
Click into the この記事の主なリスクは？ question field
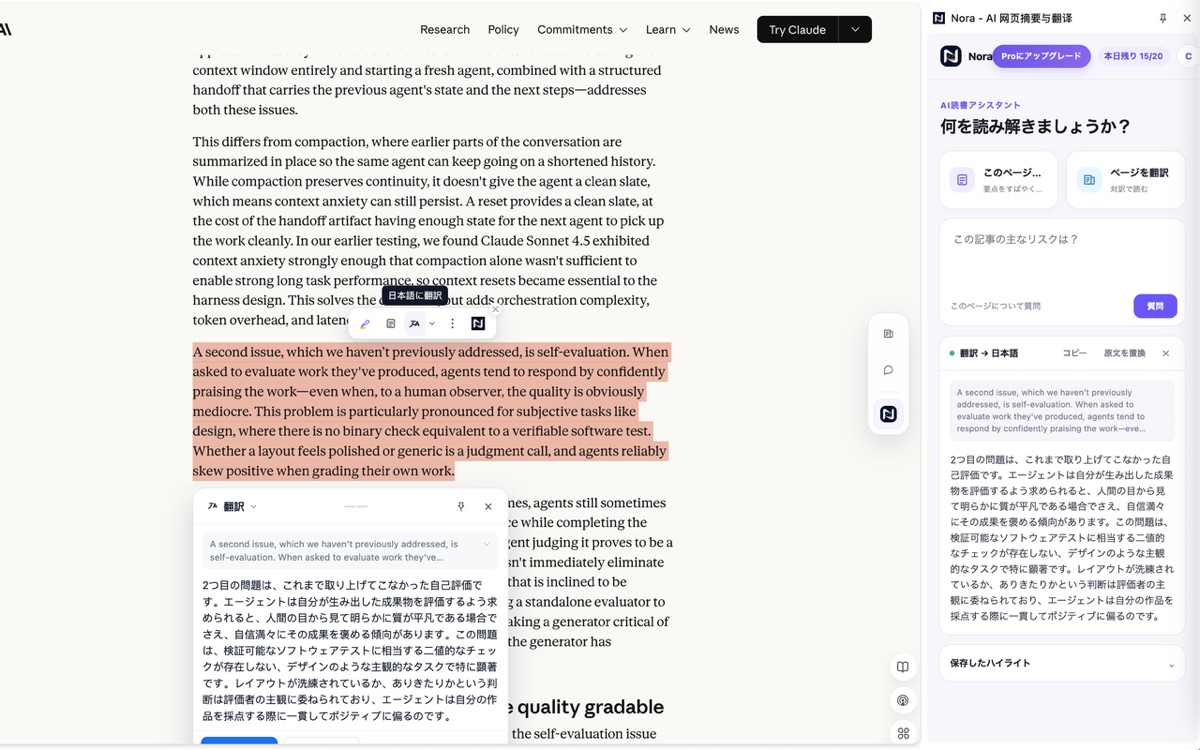pyautogui.click(x=1062, y=260)
